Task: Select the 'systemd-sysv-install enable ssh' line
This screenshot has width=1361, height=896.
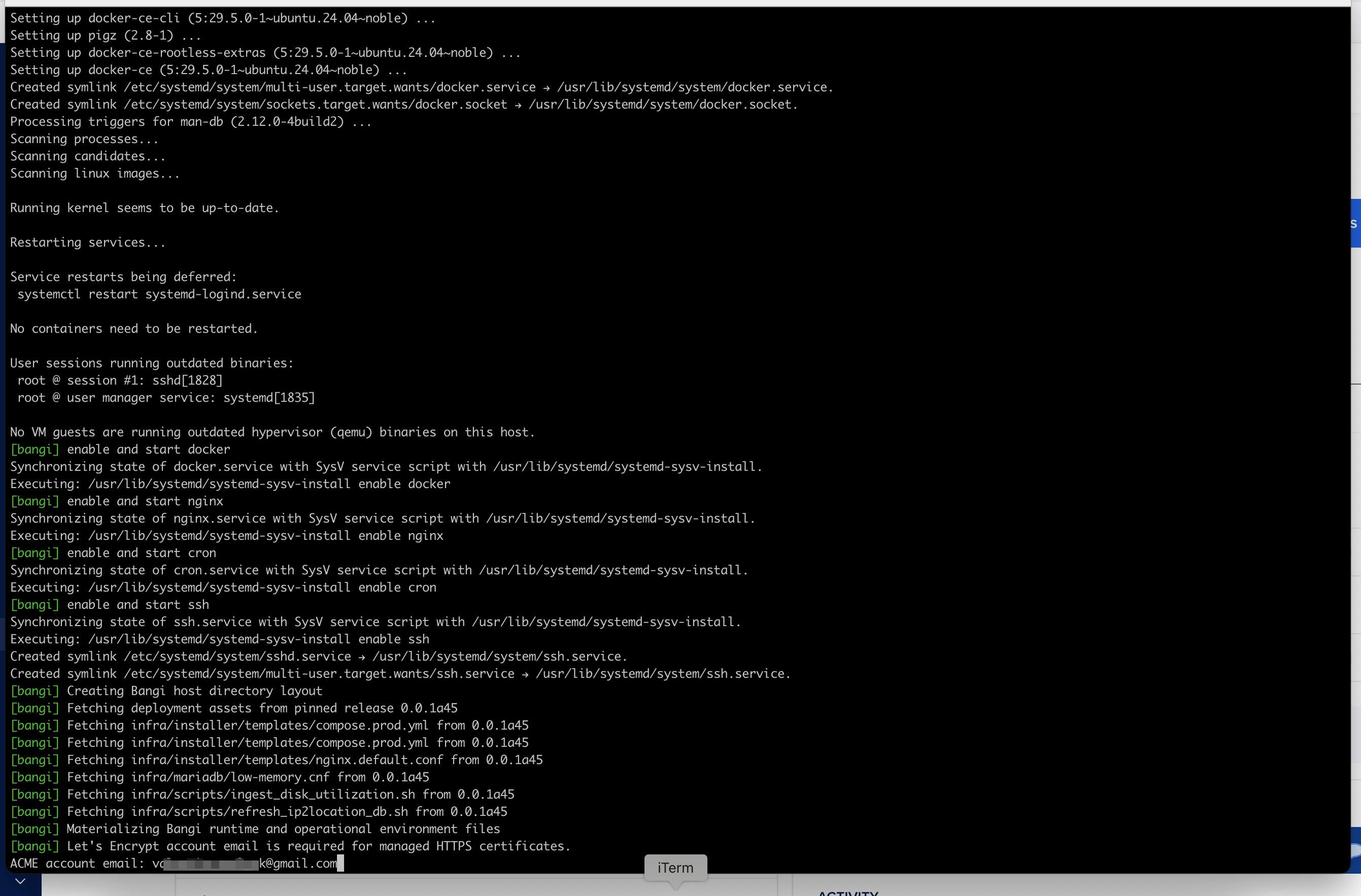Action: [219, 639]
